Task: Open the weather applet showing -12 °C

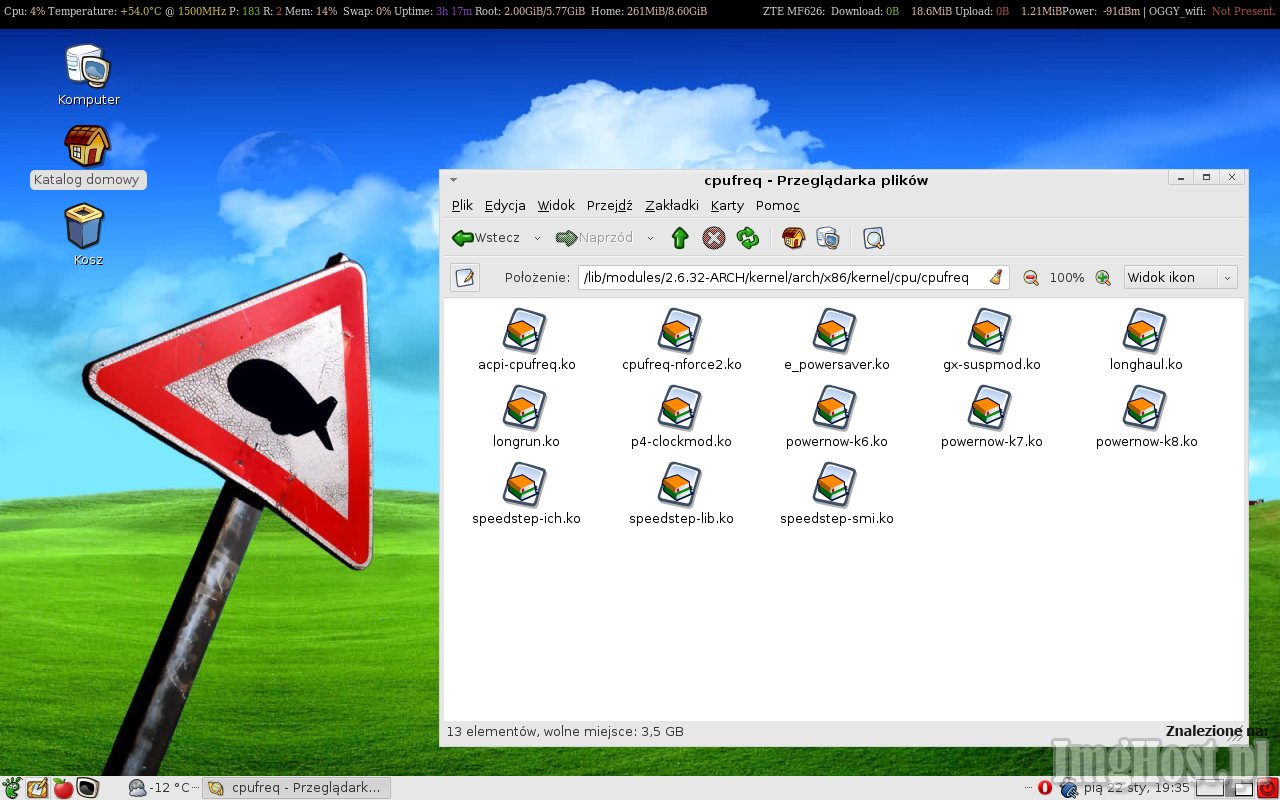Action: click(x=160, y=788)
